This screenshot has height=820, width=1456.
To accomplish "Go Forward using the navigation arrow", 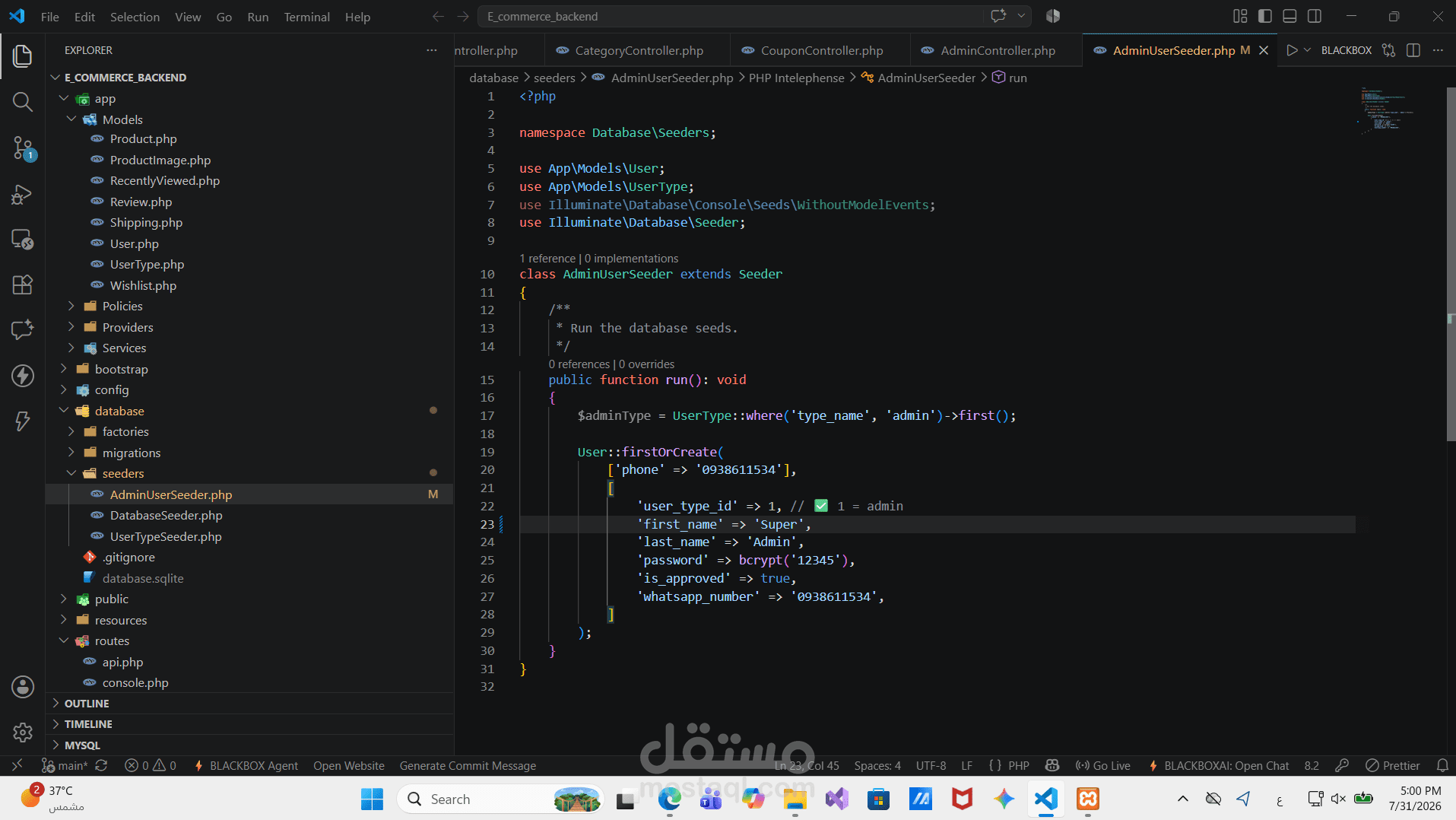I will [x=463, y=16].
